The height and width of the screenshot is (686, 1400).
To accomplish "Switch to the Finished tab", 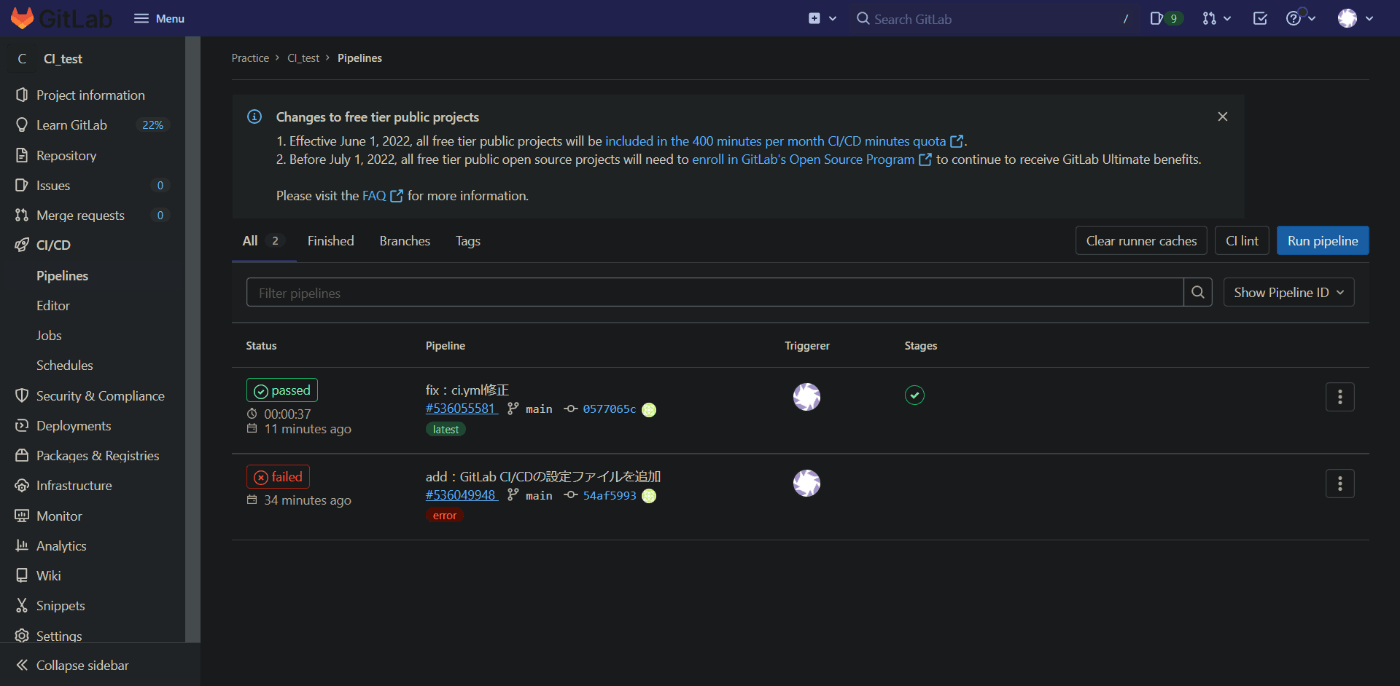I will point(330,240).
